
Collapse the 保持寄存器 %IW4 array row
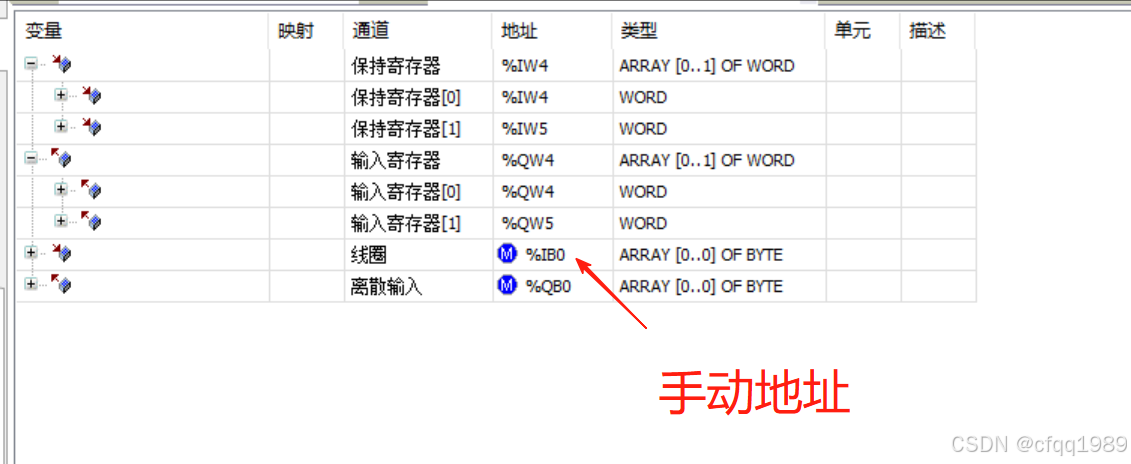[x=31, y=64]
